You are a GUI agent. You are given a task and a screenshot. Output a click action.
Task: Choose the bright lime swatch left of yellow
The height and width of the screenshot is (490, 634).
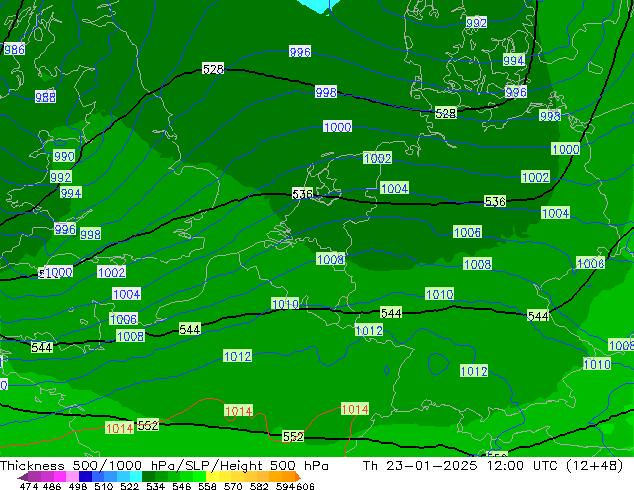(199, 477)
